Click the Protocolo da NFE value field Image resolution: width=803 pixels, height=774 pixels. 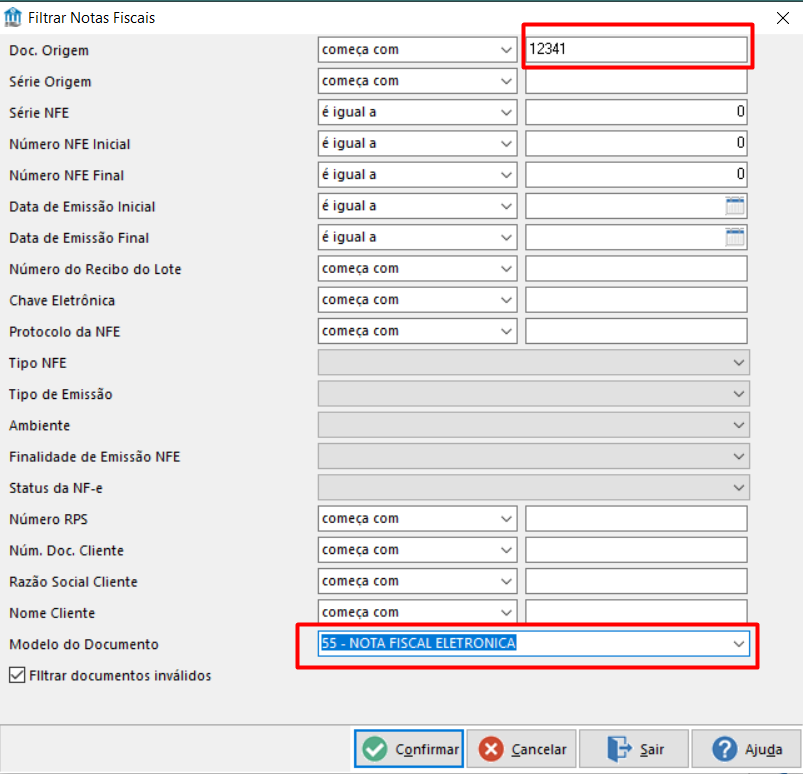click(636, 331)
